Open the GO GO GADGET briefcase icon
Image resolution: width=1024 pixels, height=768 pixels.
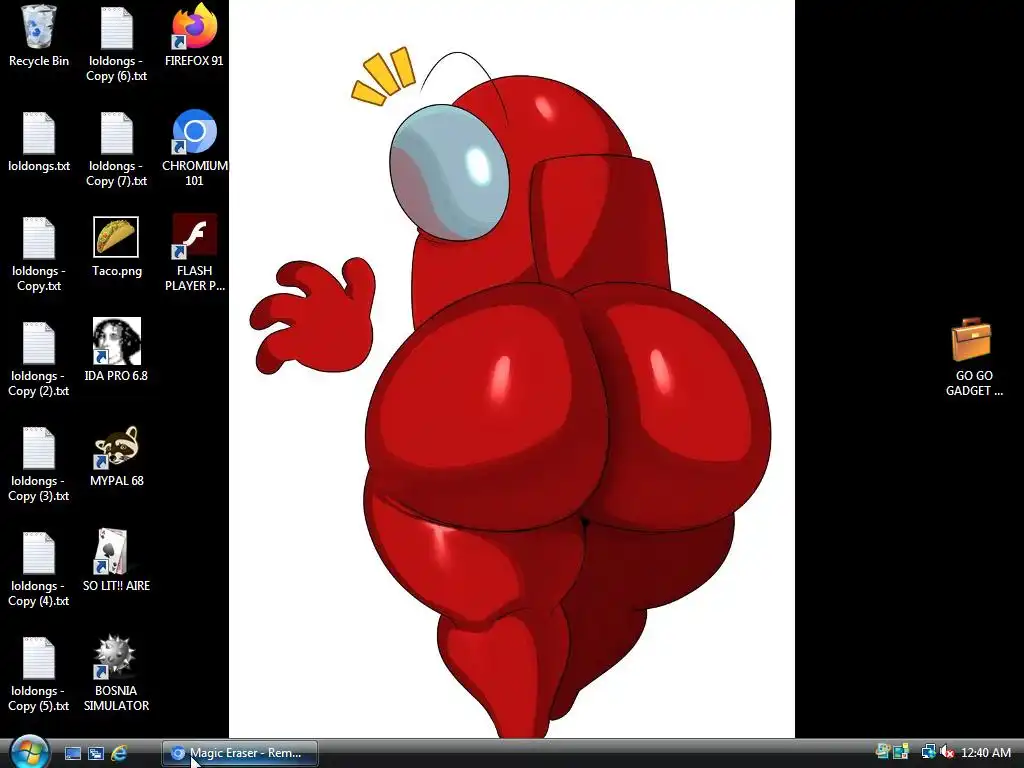click(973, 357)
